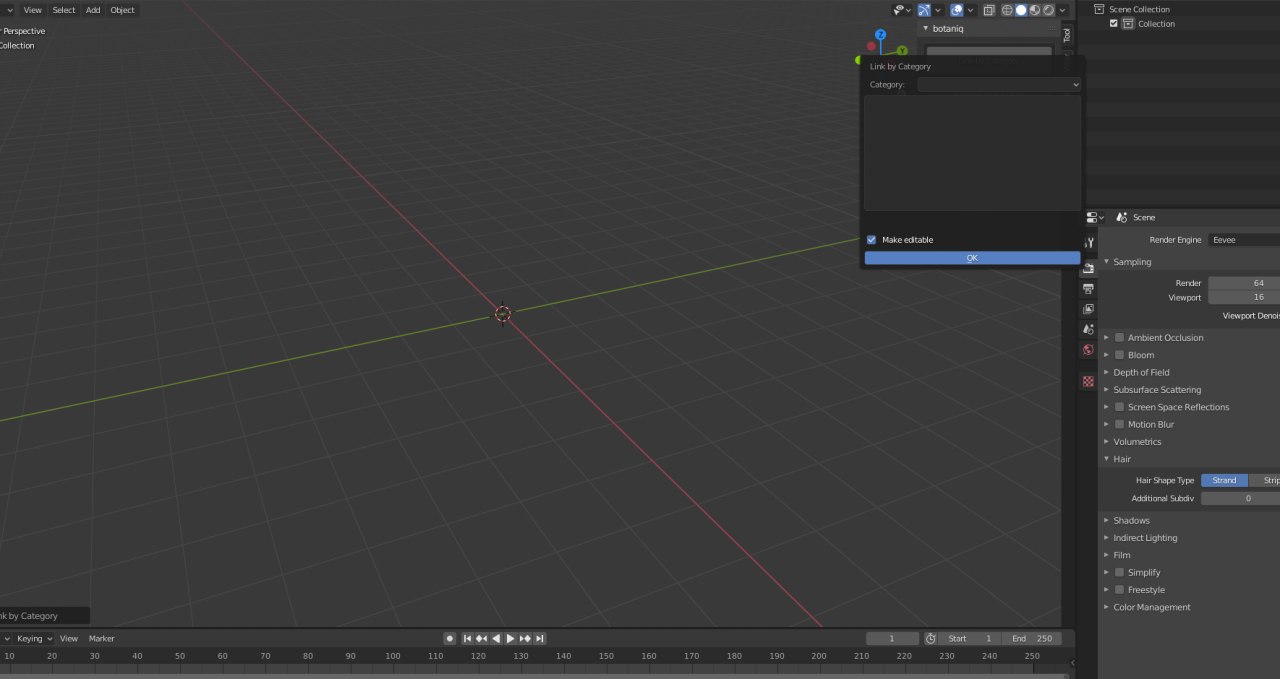The height and width of the screenshot is (679, 1280).
Task: Collapse the botaniq panel
Action: pos(926,29)
